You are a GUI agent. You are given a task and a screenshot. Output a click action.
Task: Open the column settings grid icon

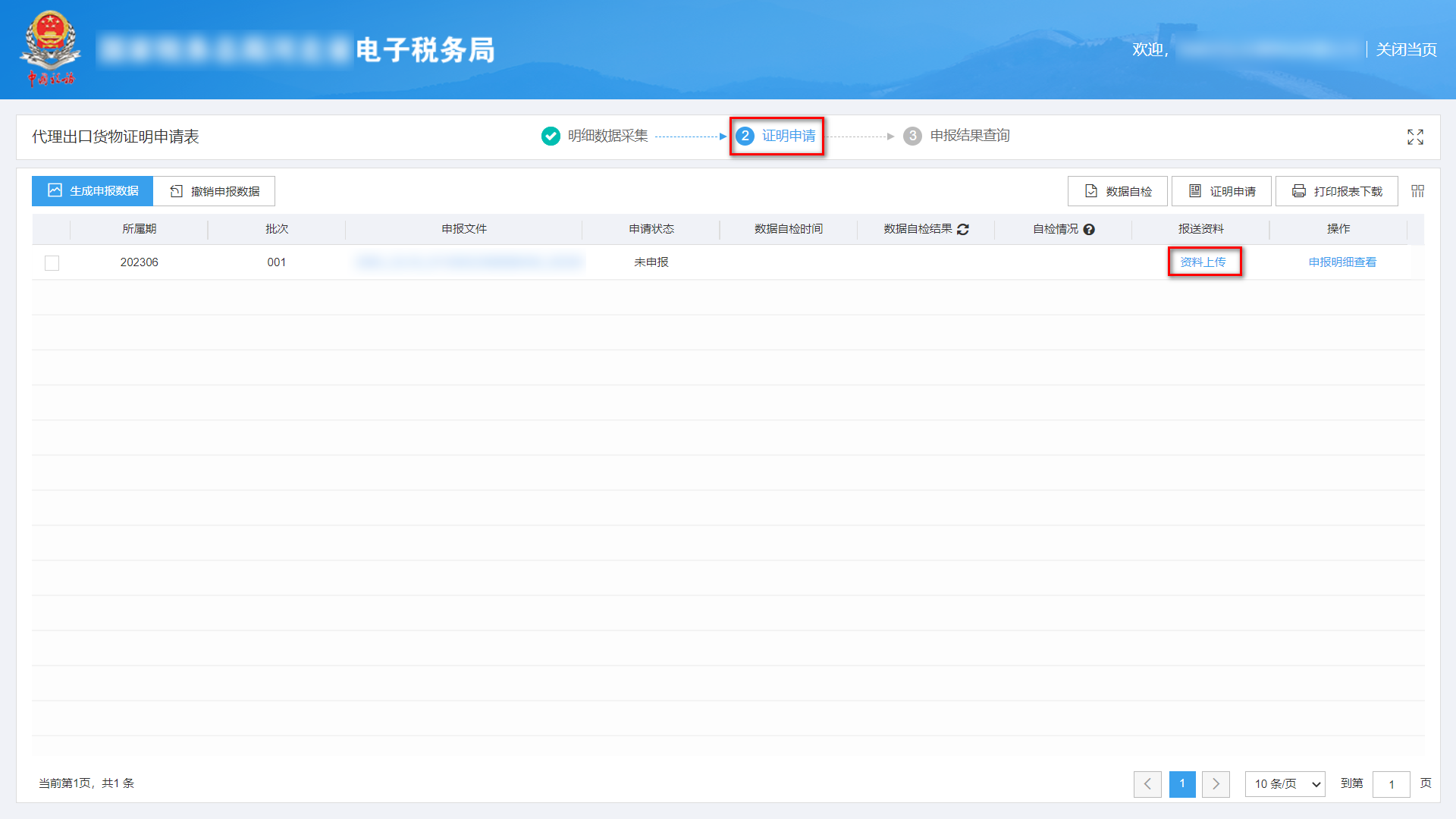click(1417, 191)
